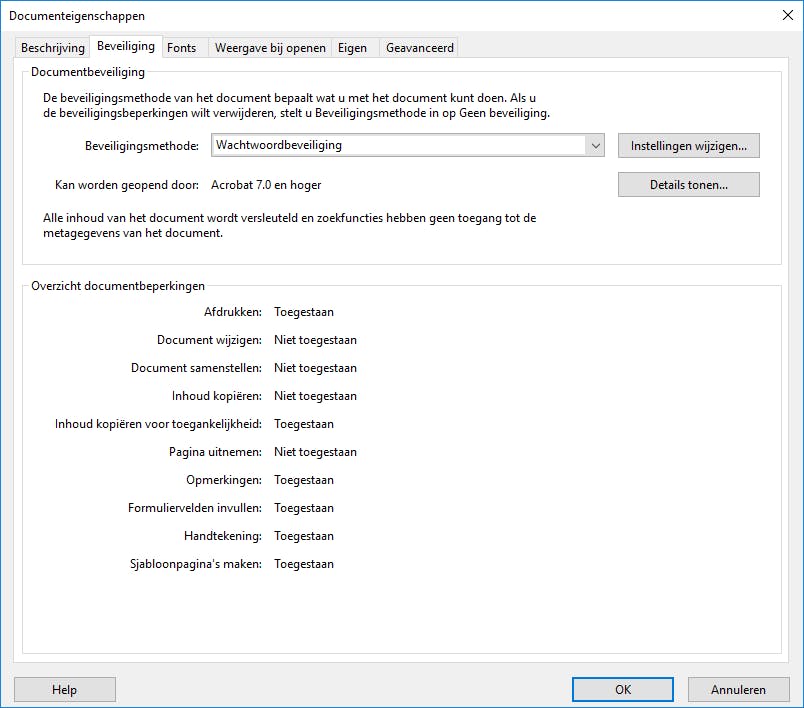Confirm the document properties with OK
The height and width of the screenshot is (708, 804).
[x=622, y=689]
